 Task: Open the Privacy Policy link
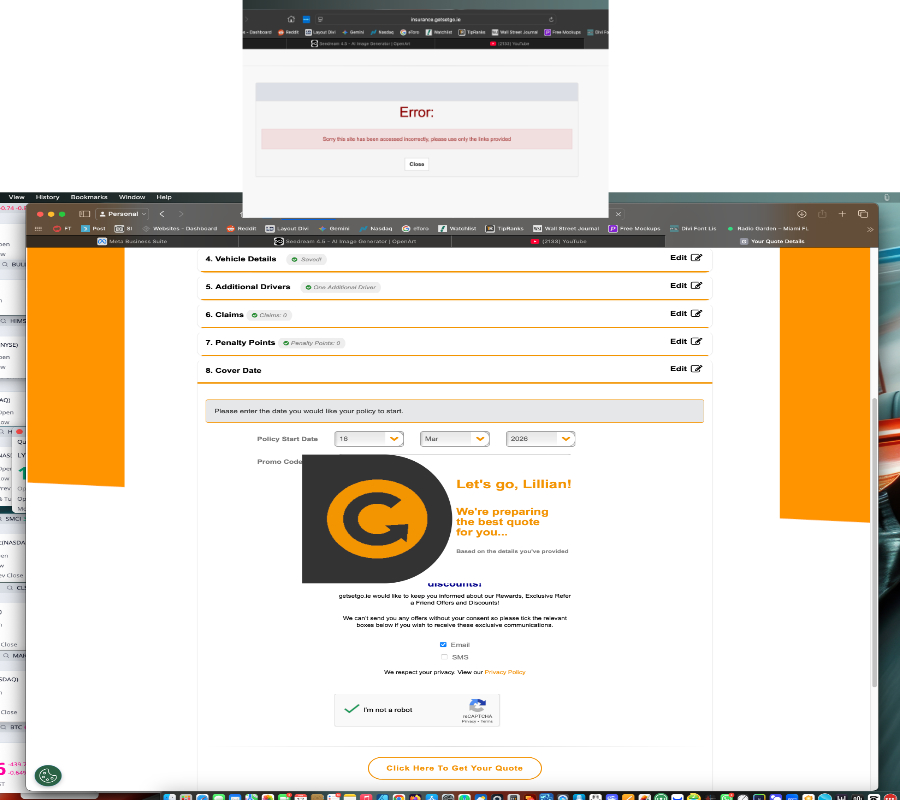(x=505, y=672)
